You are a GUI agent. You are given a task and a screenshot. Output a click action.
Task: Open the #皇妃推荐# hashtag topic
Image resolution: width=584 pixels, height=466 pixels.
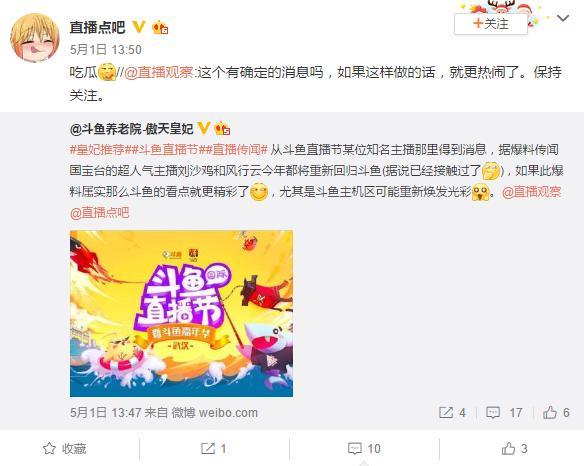tap(97, 150)
